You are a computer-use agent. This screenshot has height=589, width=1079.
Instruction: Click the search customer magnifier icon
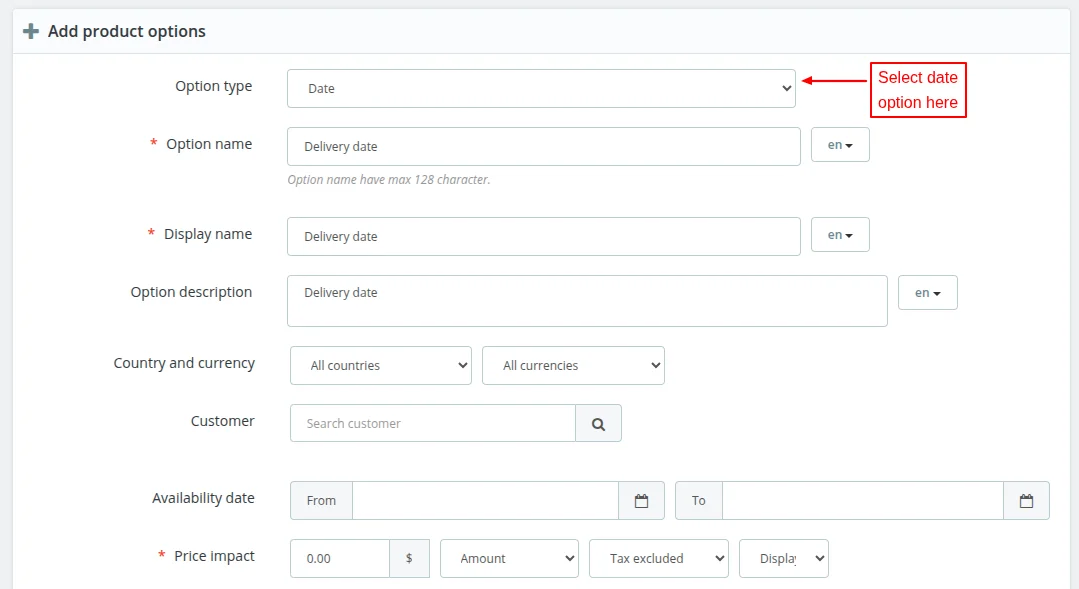click(598, 424)
